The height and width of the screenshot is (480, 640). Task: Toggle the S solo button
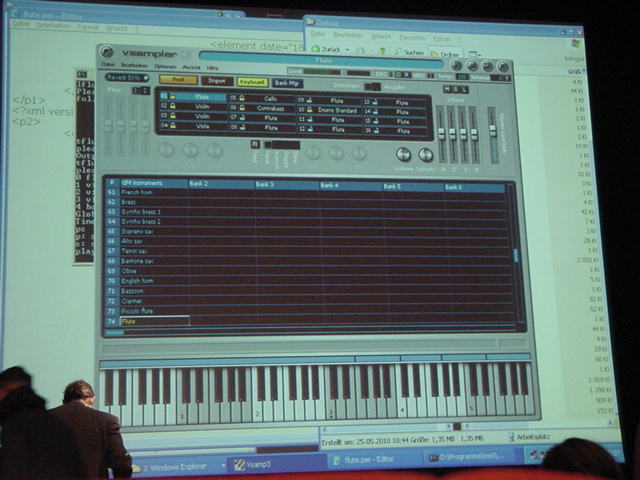click(x=456, y=89)
